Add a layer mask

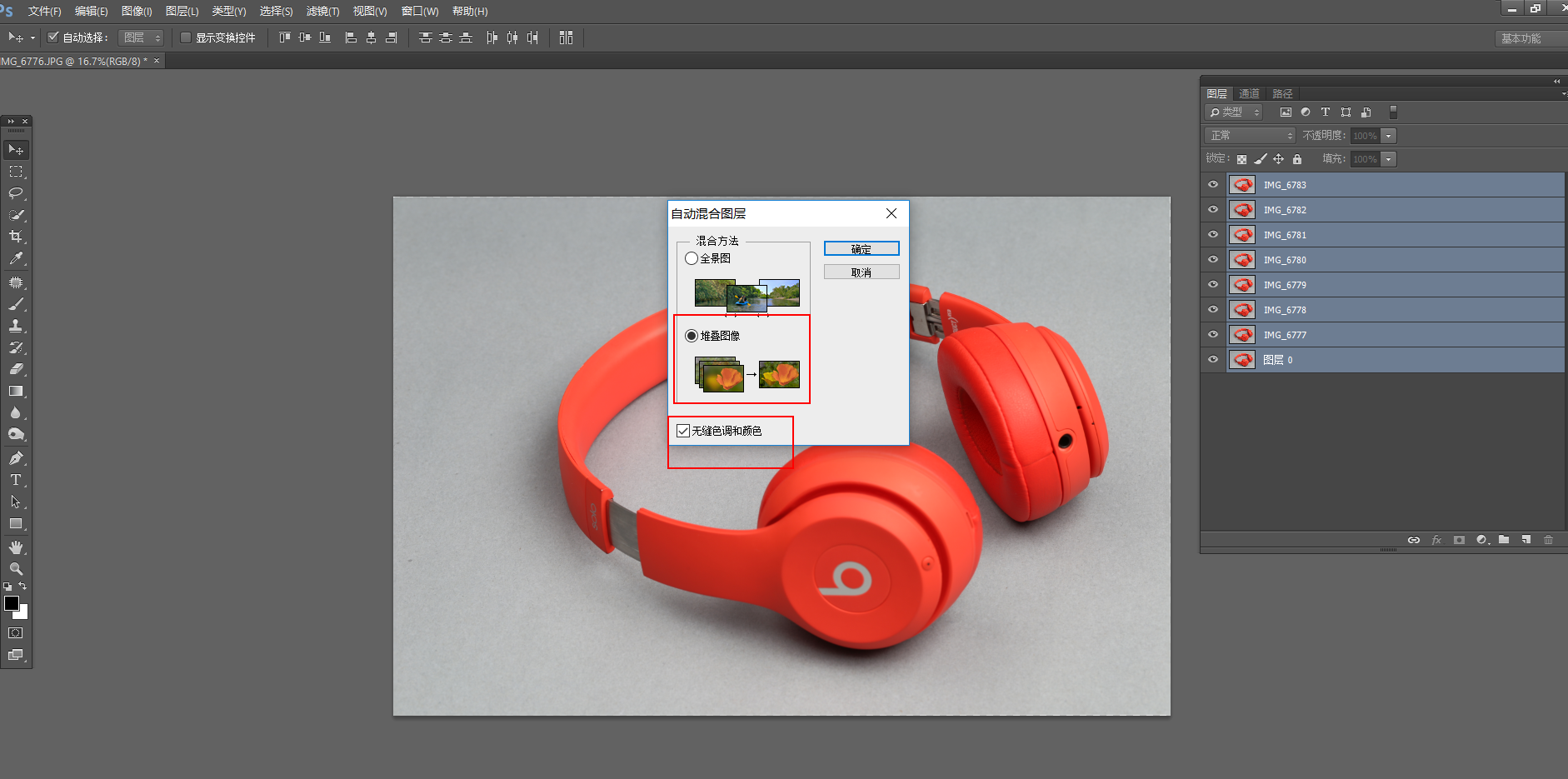pos(1459,540)
